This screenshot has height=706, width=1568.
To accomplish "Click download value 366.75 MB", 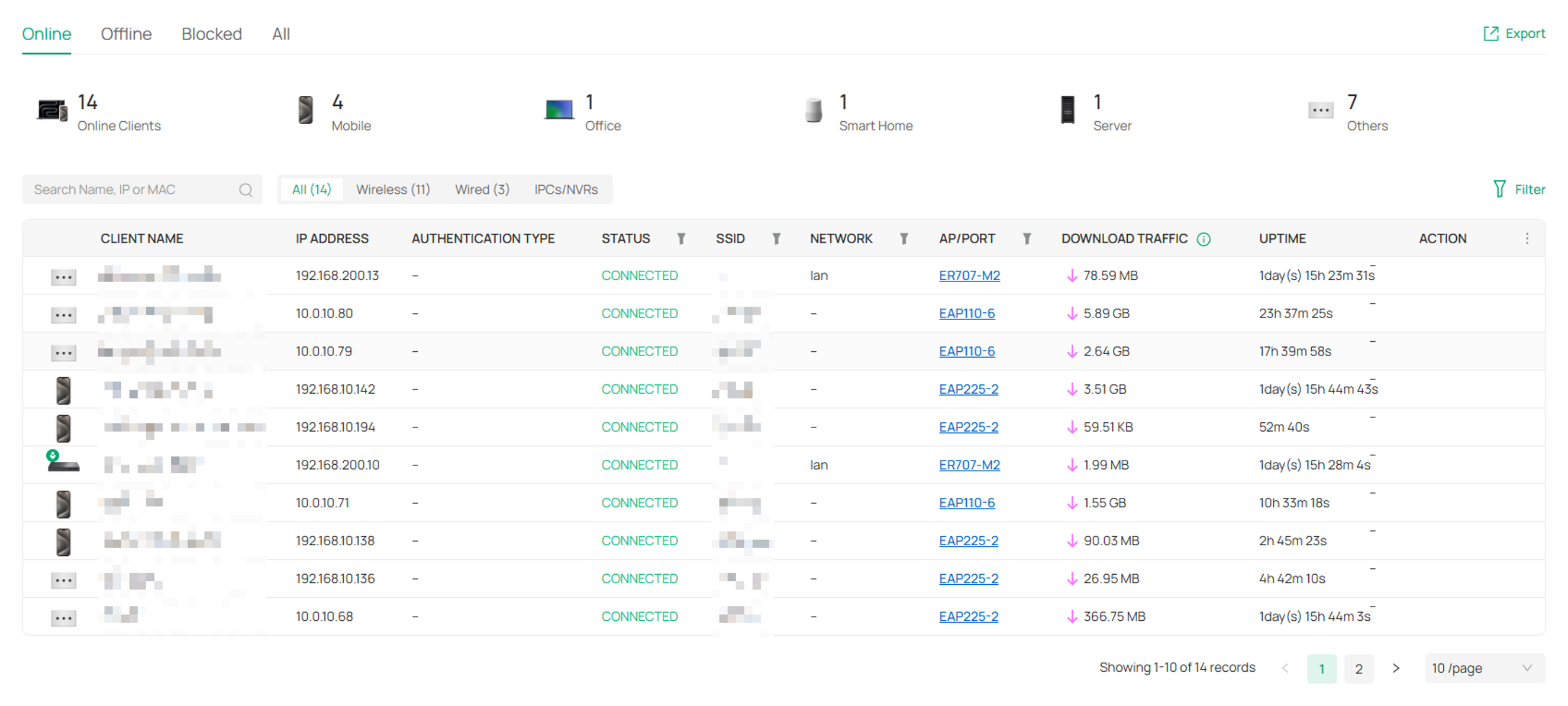I will [1114, 617].
